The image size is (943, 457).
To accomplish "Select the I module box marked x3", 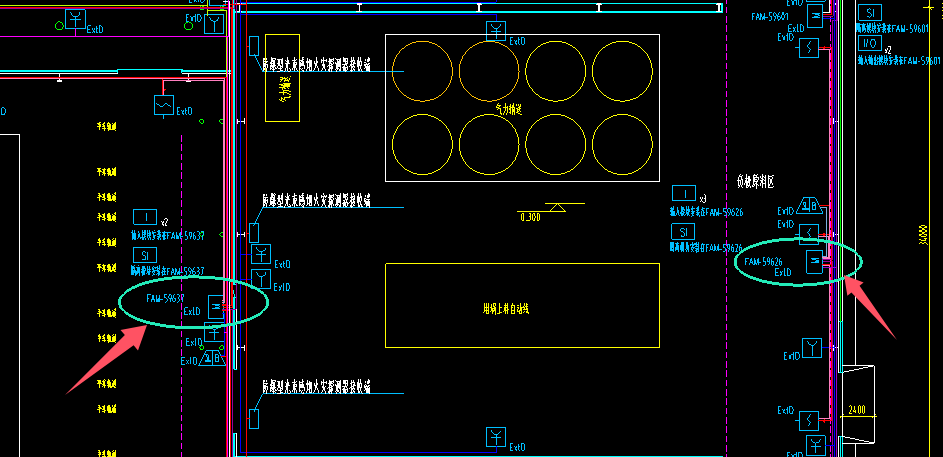I will [x=684, y=193].
